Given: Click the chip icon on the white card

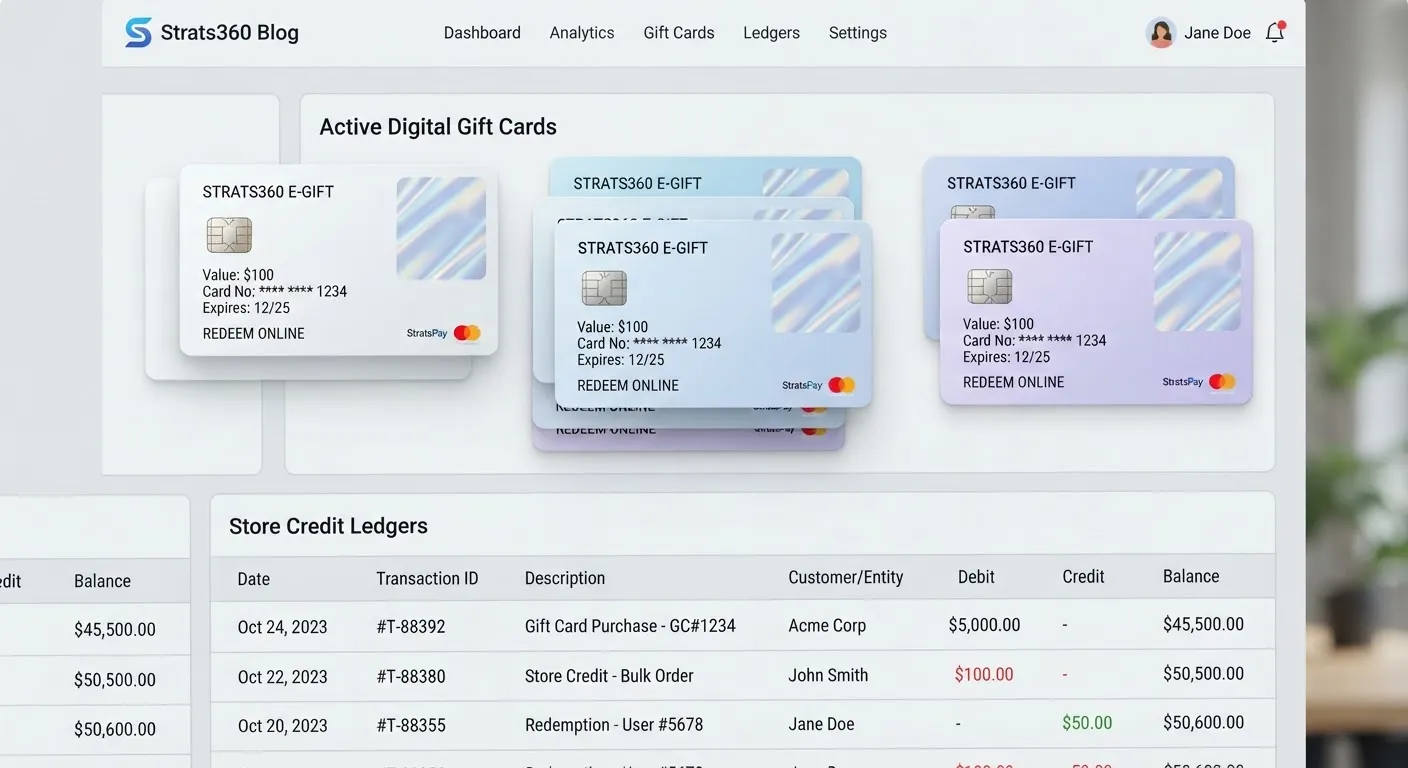Looking at the screenshot, I should click(229, 235).
